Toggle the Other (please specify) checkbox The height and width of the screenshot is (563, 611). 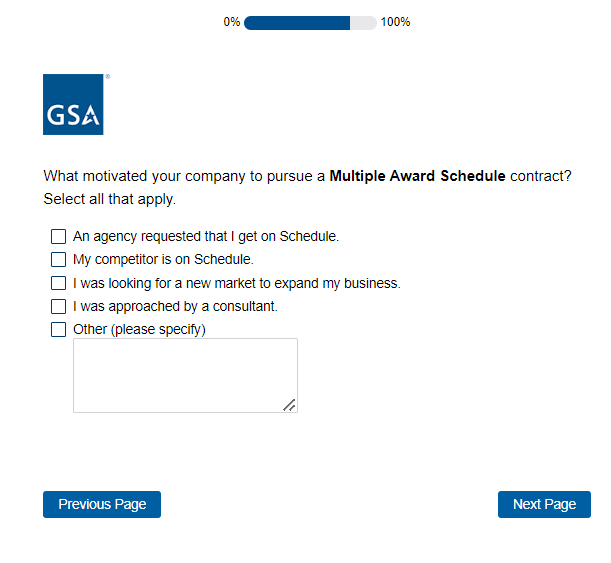pos(58,329)
